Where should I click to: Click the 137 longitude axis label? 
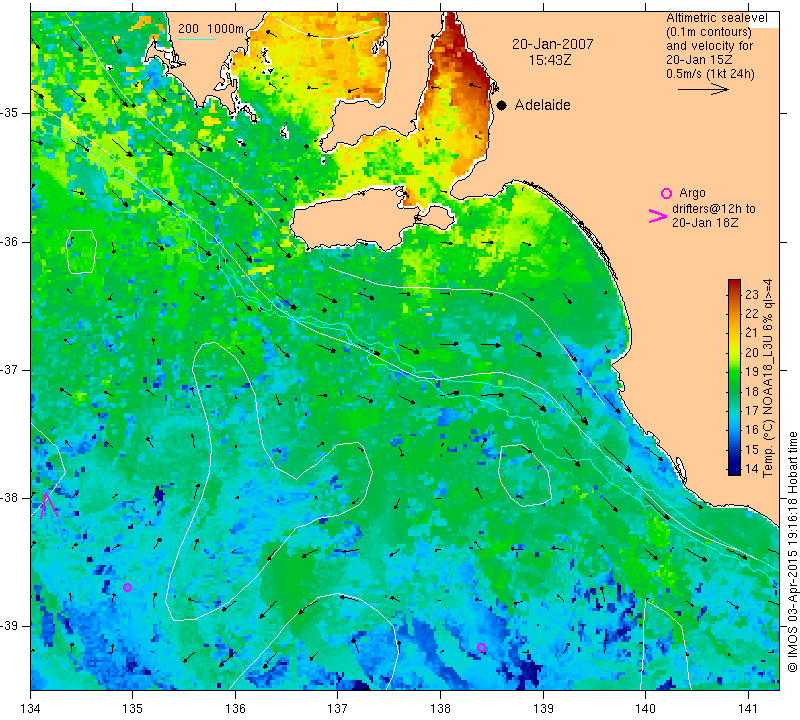tap(337, 709)
